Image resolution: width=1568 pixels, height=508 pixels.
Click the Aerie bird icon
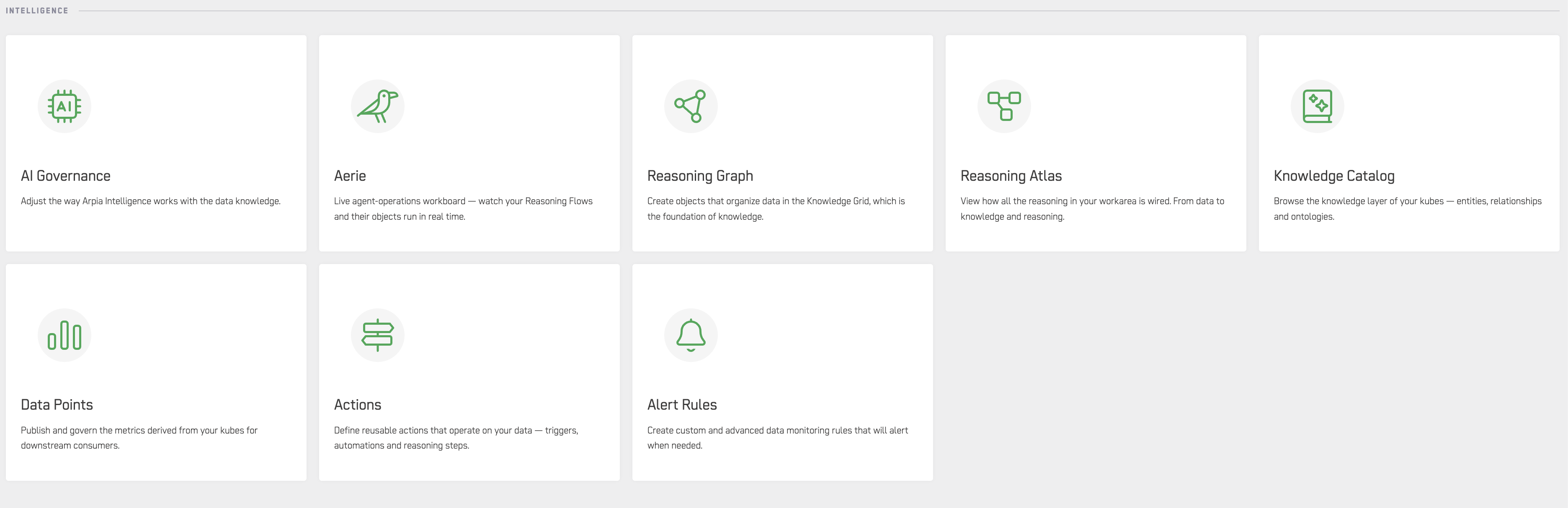(x=377, y=106)
